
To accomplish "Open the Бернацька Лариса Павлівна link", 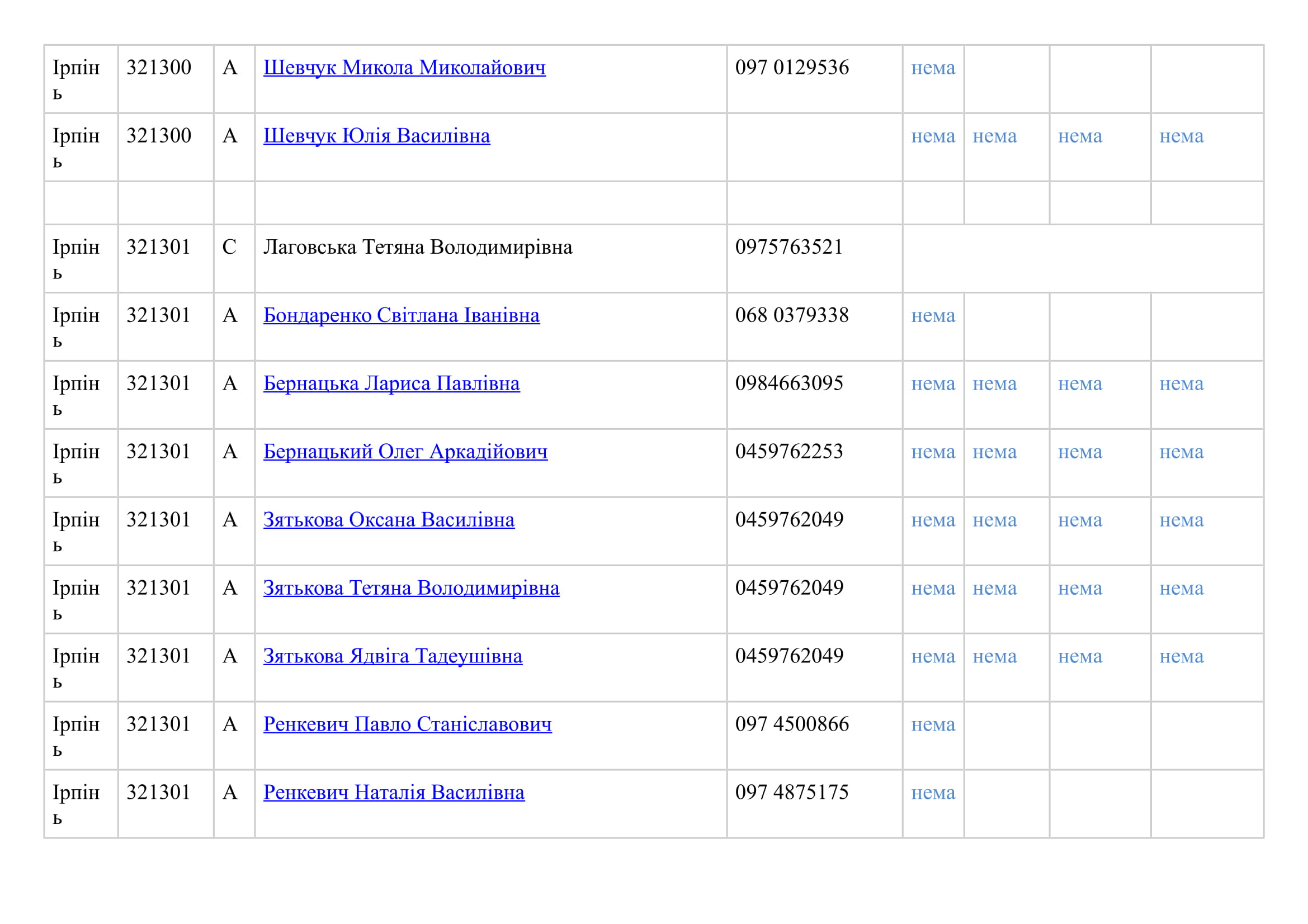I will (391, 383).
